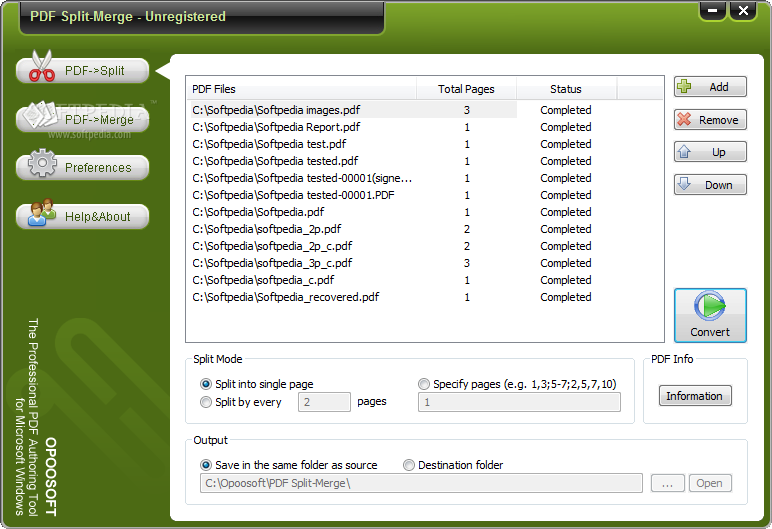Sort by the Status column header
Screen dimensions: 772x529
pyautogui.click(x=566, y=89)
